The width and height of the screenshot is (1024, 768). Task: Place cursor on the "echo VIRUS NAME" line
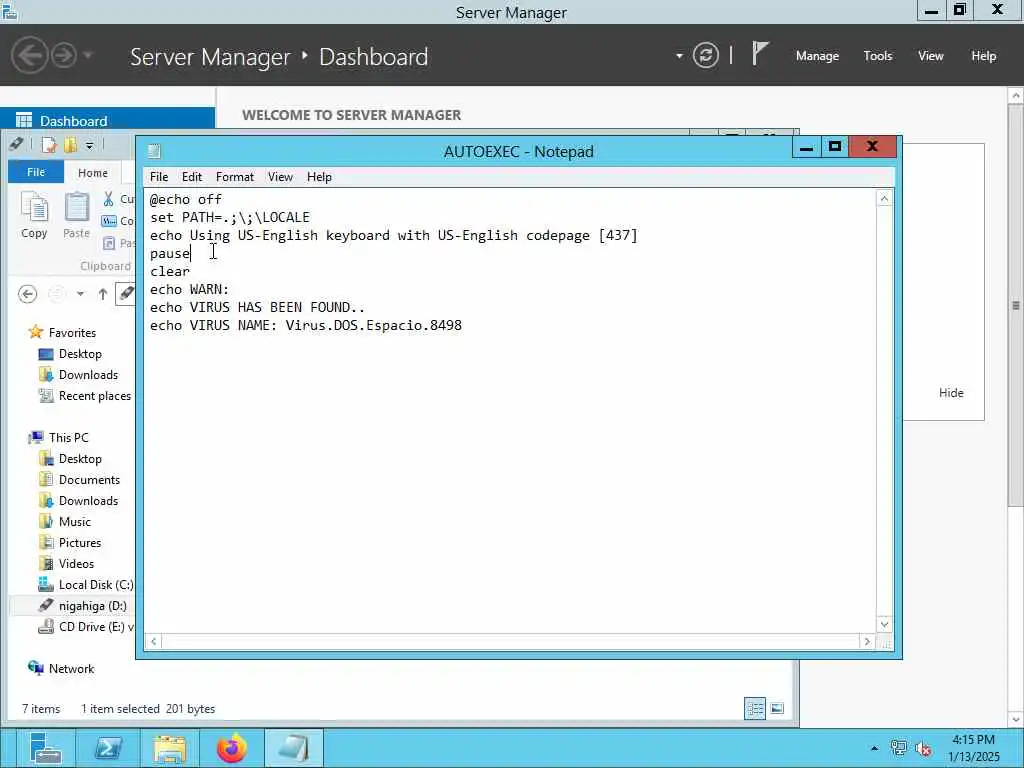tap(306, 325)
